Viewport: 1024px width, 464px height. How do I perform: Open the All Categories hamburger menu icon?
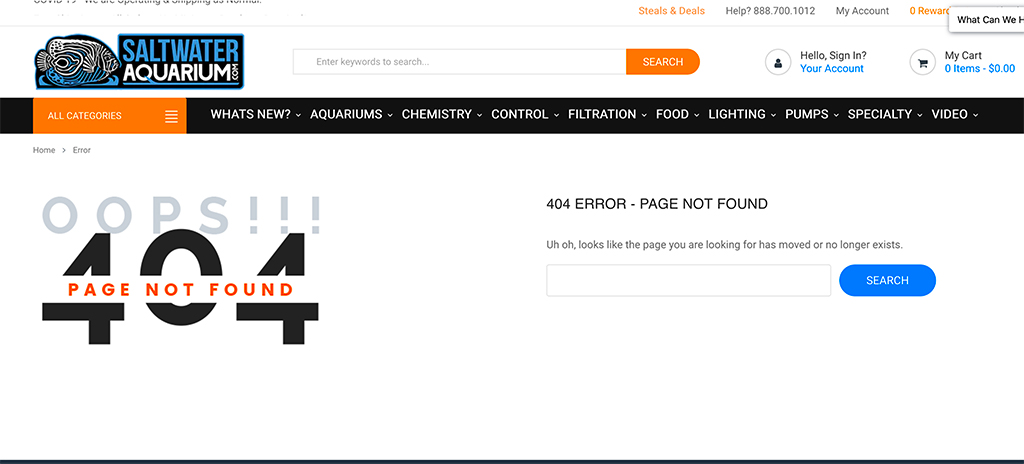171,116
